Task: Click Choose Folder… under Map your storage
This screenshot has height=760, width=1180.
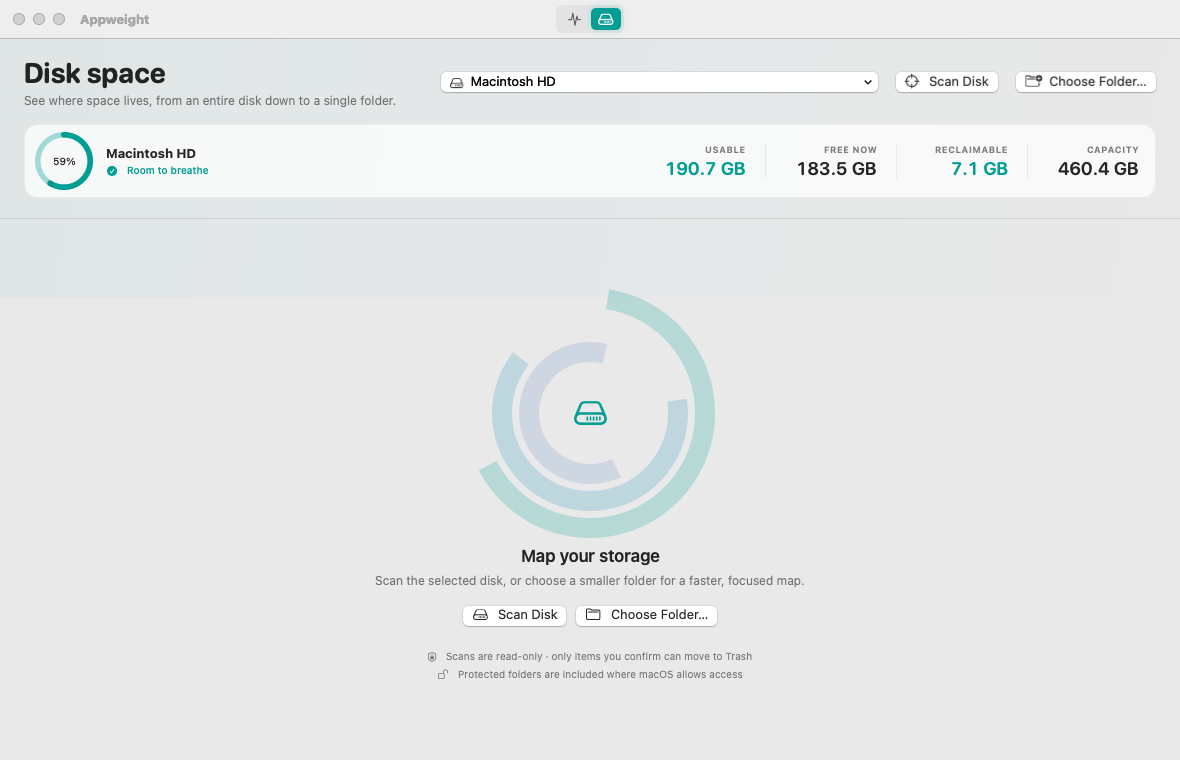Action: pyautogui.click(x=646, y=615)
